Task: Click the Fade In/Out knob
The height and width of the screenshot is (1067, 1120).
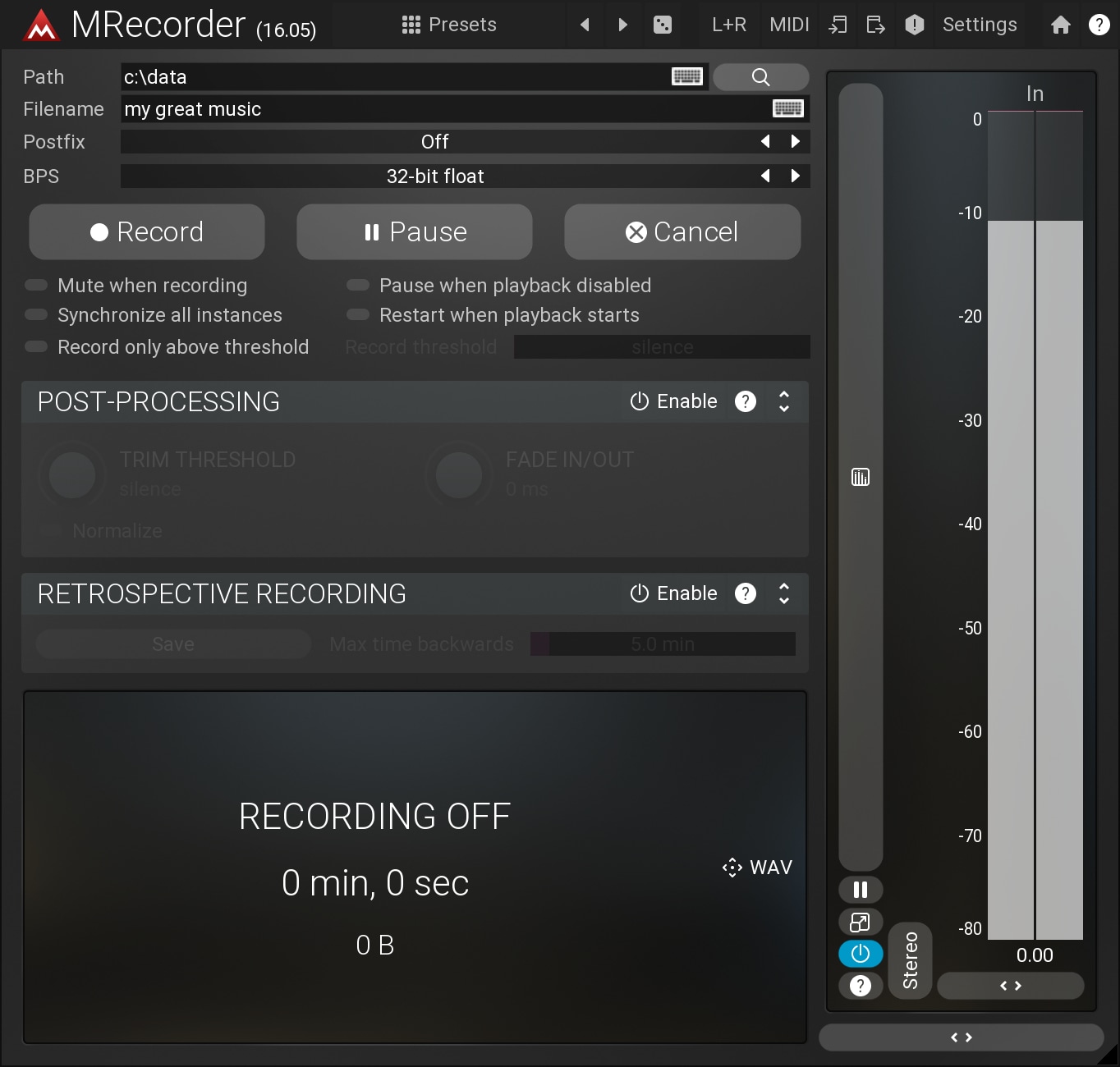Action: click(459, 474)
